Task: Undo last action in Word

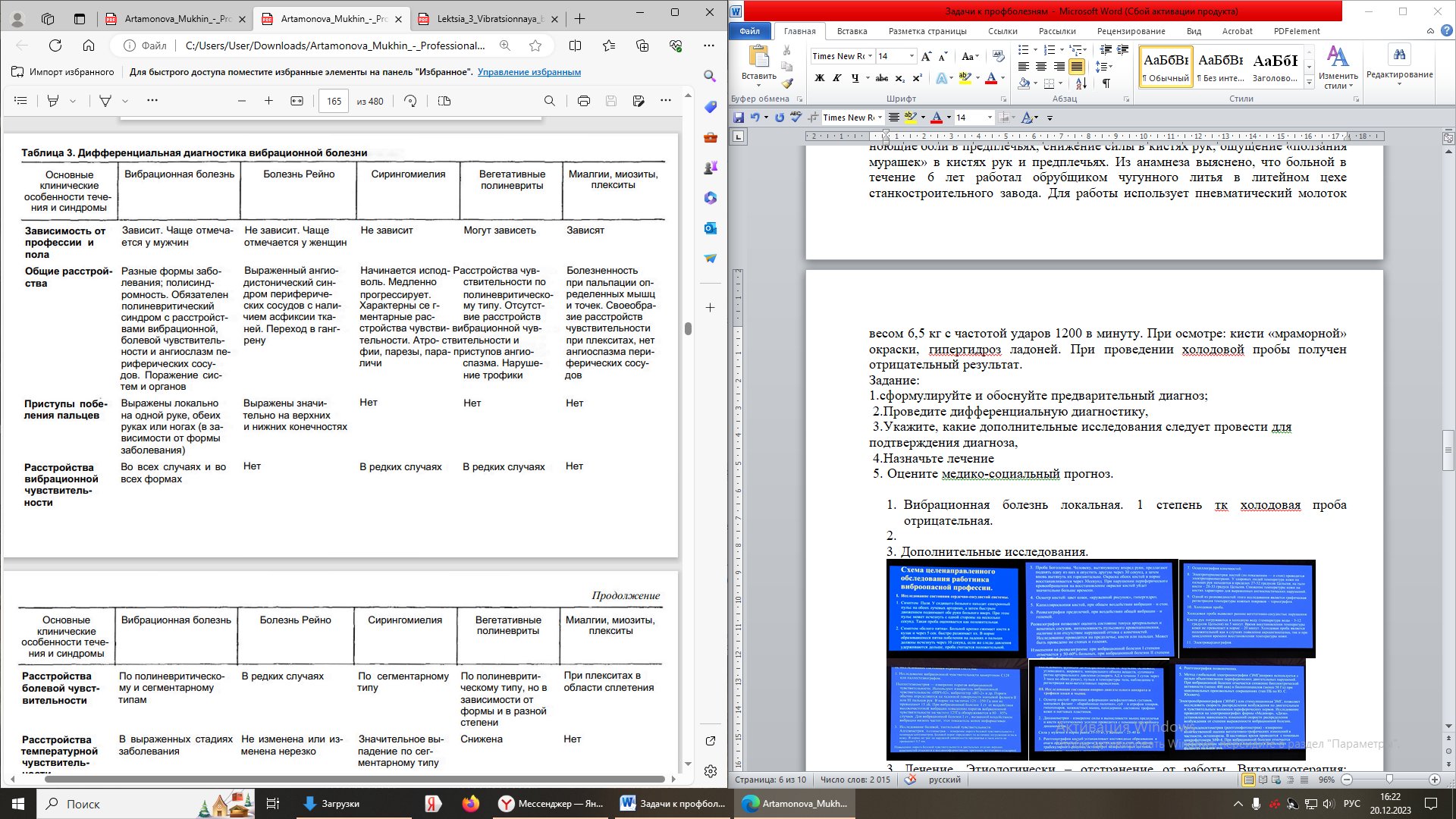Action: point(755,118)
